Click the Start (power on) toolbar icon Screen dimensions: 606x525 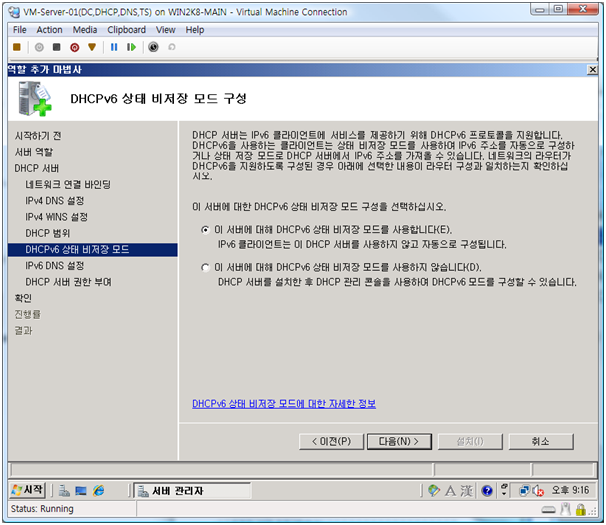pos(39,47)
